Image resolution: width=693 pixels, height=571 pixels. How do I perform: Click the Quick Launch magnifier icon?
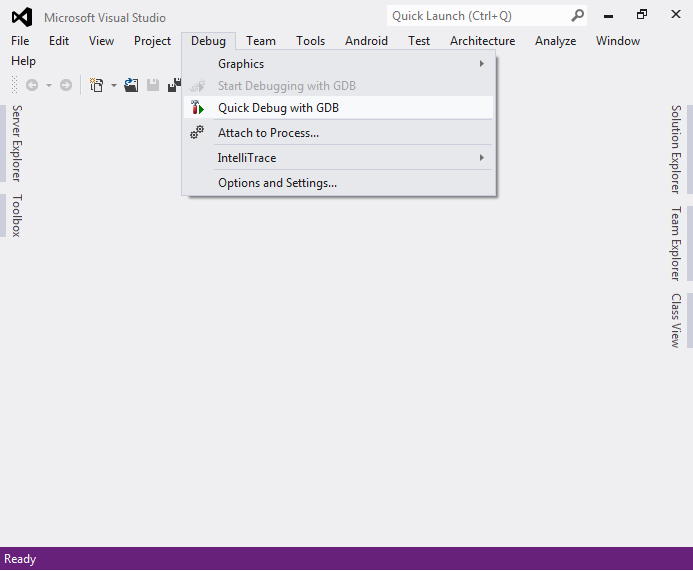pos(577,16)
